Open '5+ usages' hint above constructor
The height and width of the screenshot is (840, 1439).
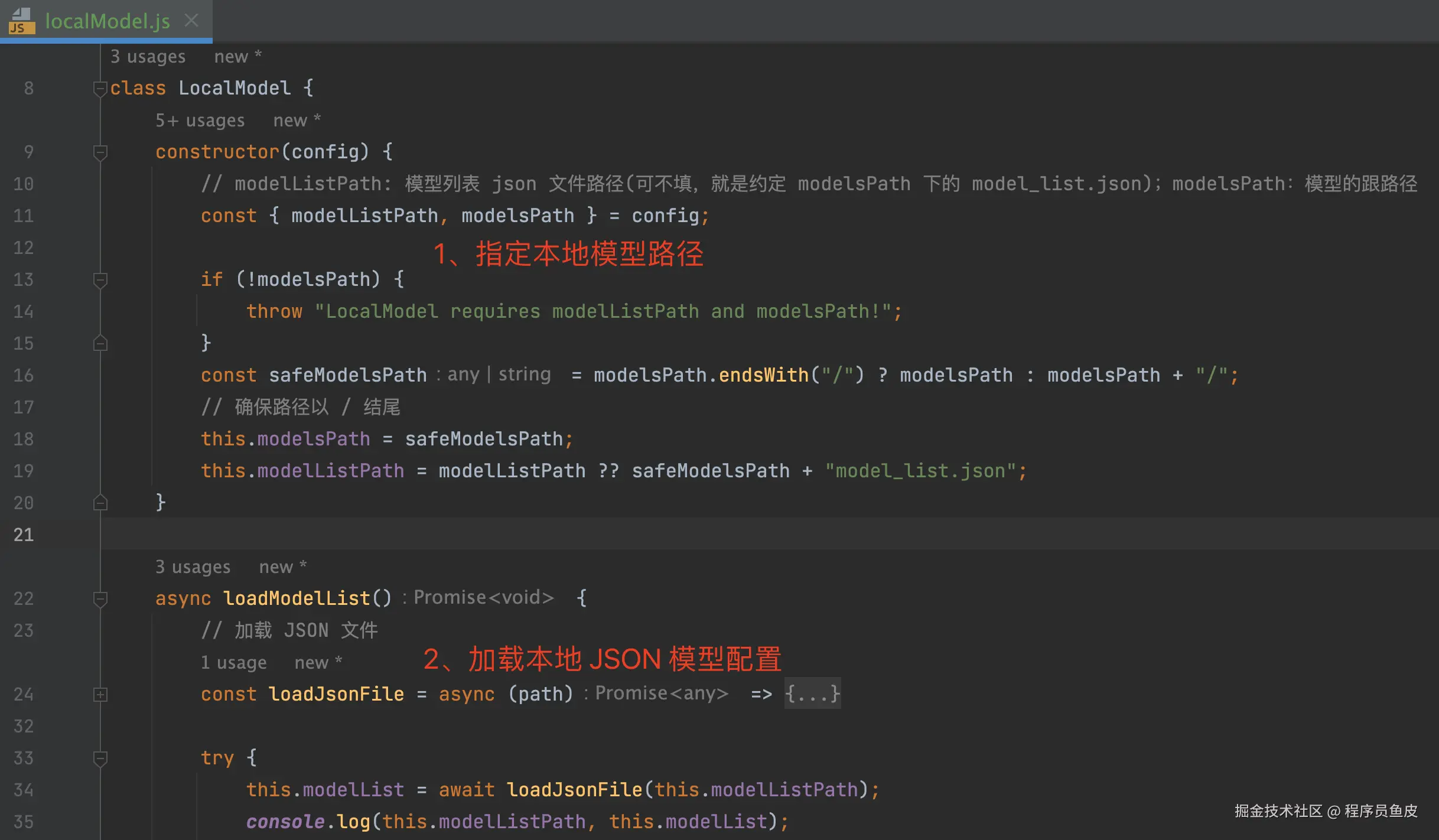pos(200,121)
